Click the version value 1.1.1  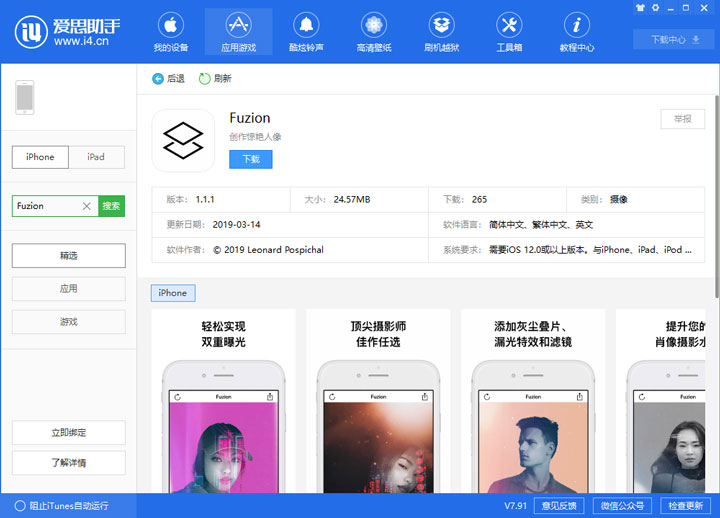click(x=205, y=200)
